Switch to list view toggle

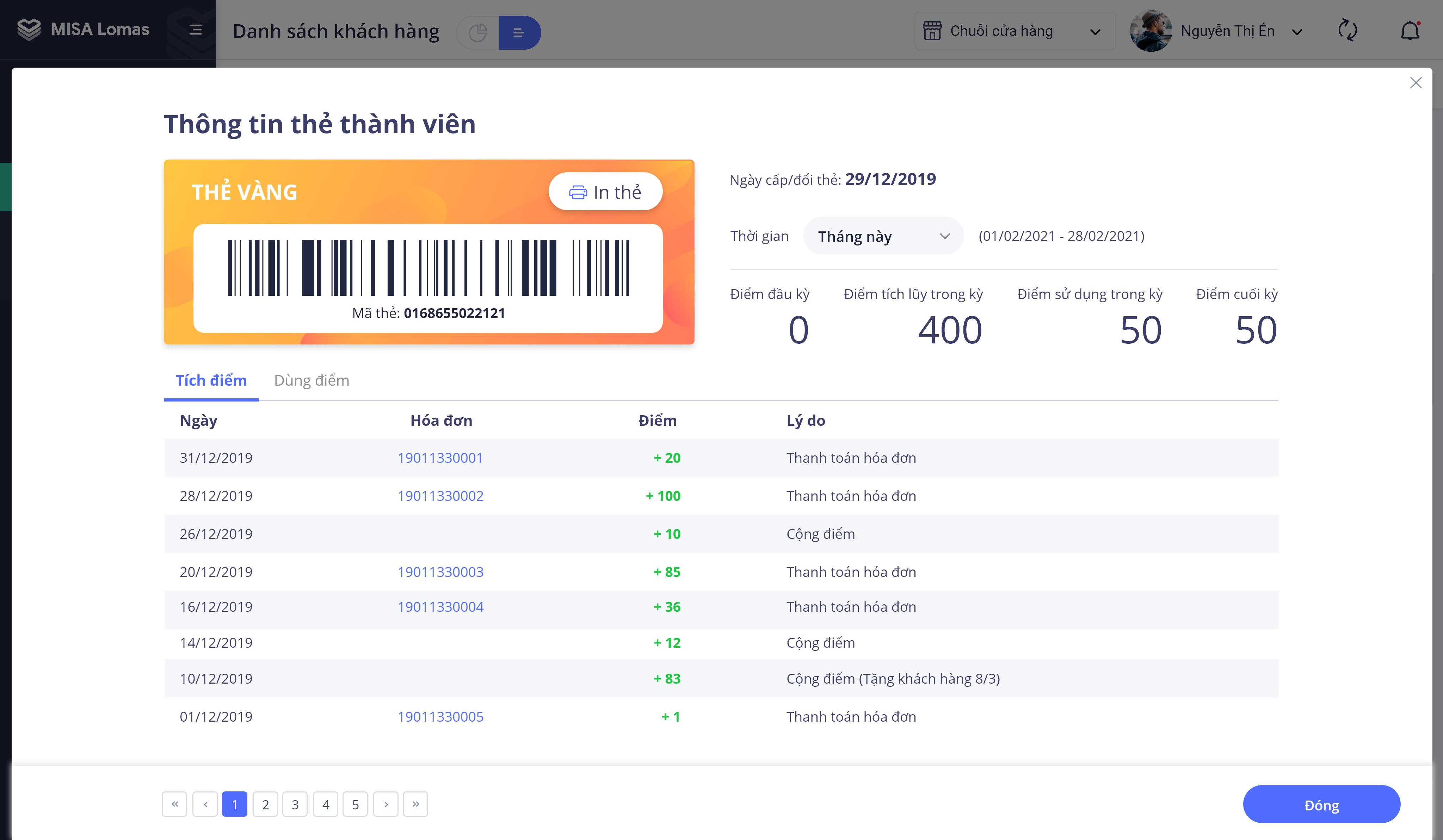(519, 33)
